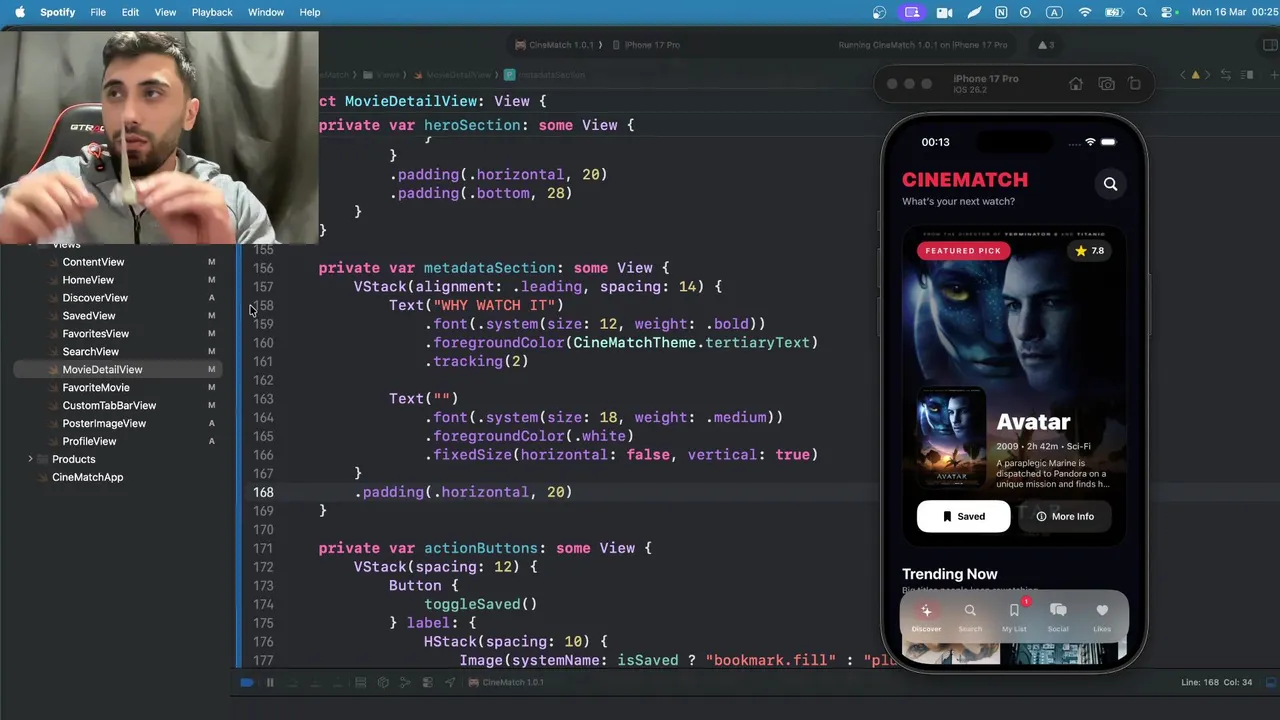The height and width of the screenshot is (720, 1280).
Task: Go to previous issue arrow in editor
Action: (x=1183, y=75)
